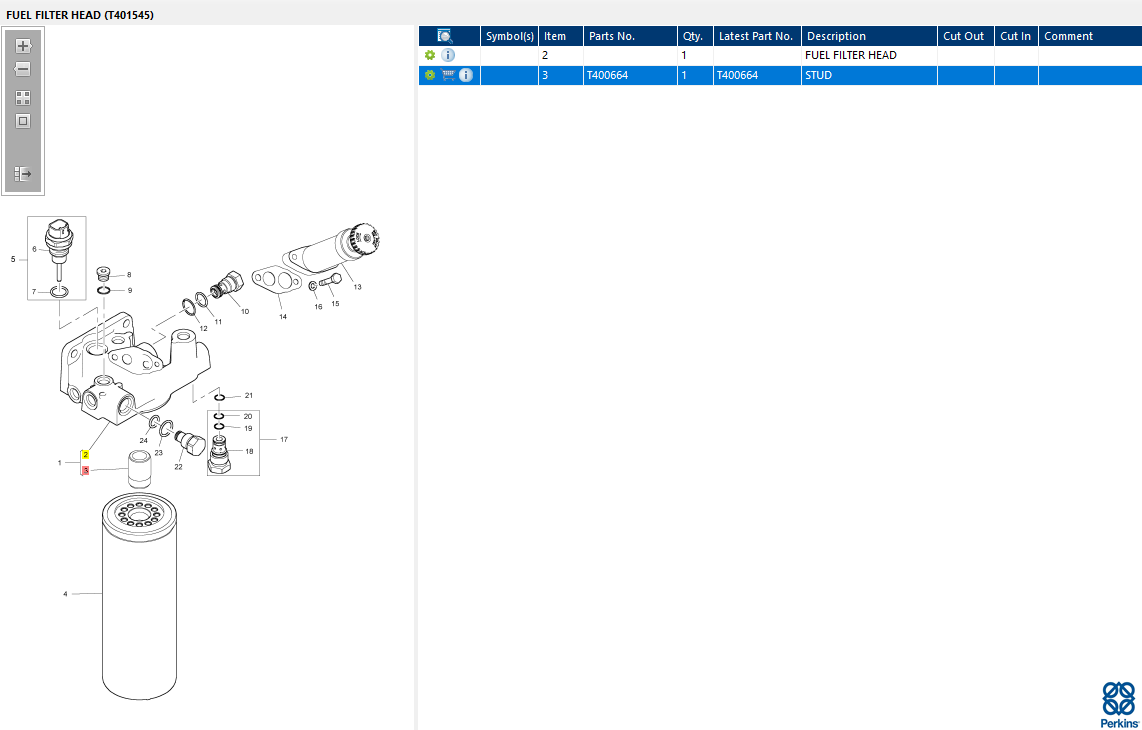Screen dimensions: 1142x730
Task: Sort by Description column header
Action: click(870, 36)
